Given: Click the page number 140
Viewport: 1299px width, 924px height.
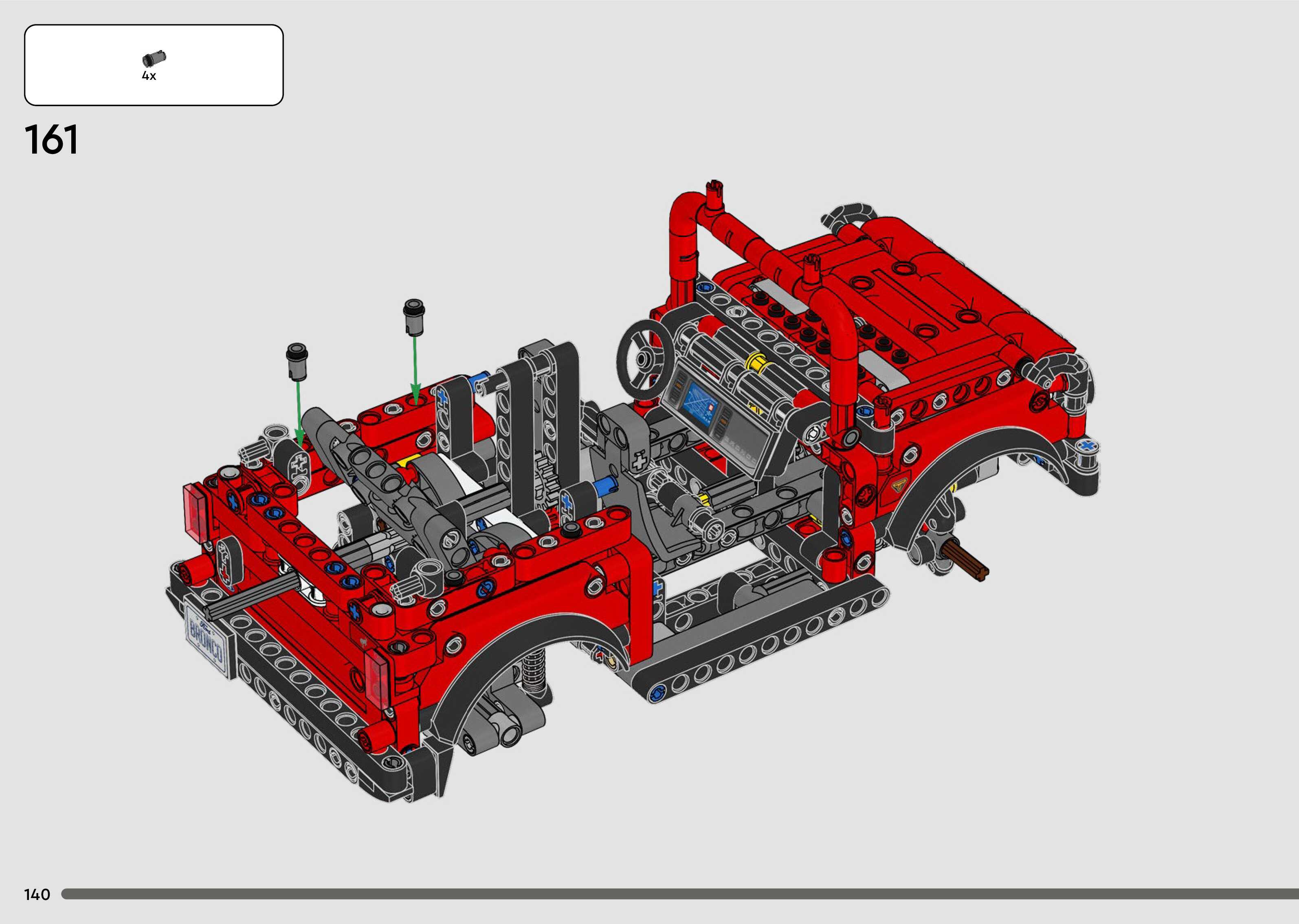Looking at the screenshot, I should coord(37,894).
